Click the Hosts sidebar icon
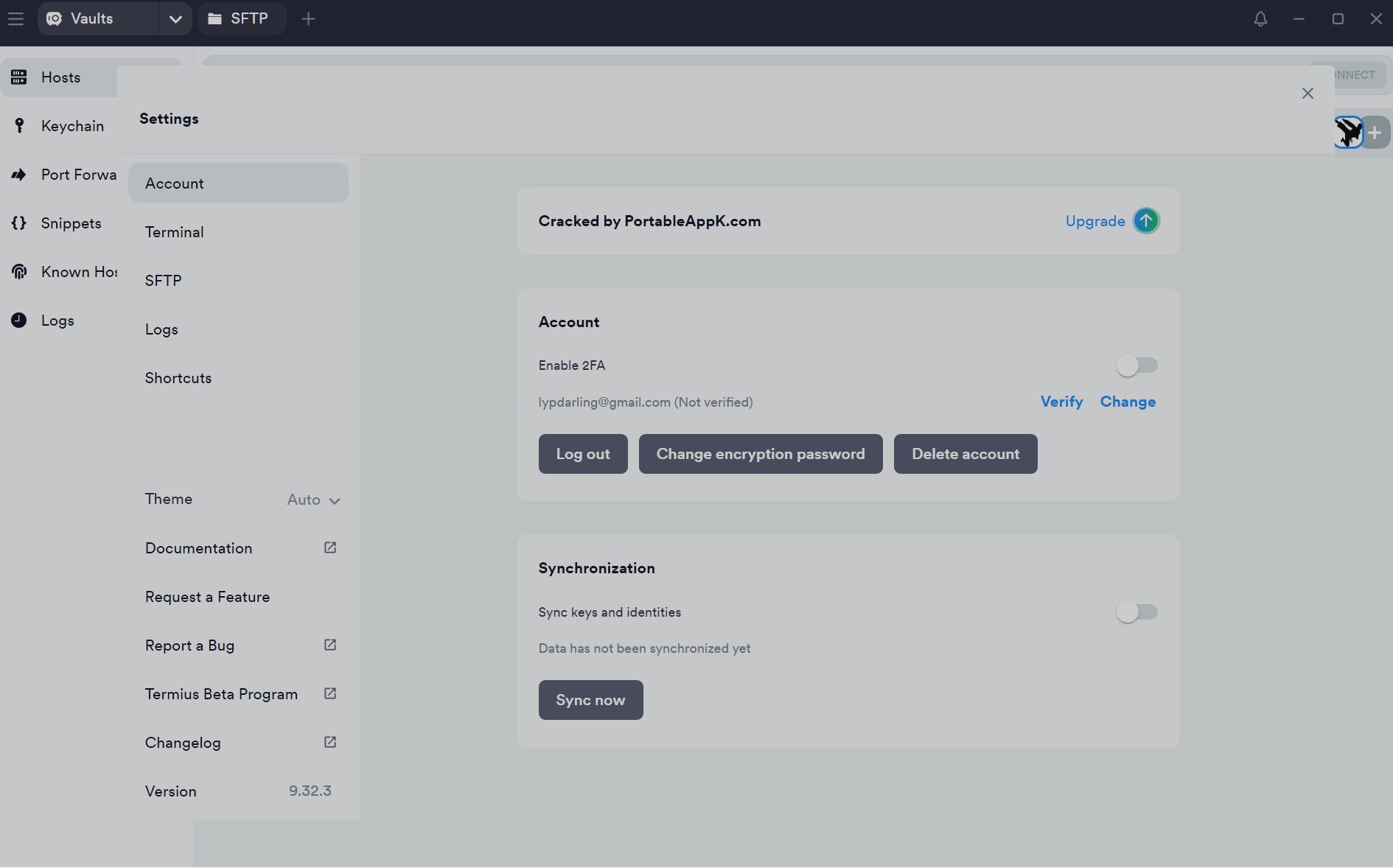 tap(19, 77)
